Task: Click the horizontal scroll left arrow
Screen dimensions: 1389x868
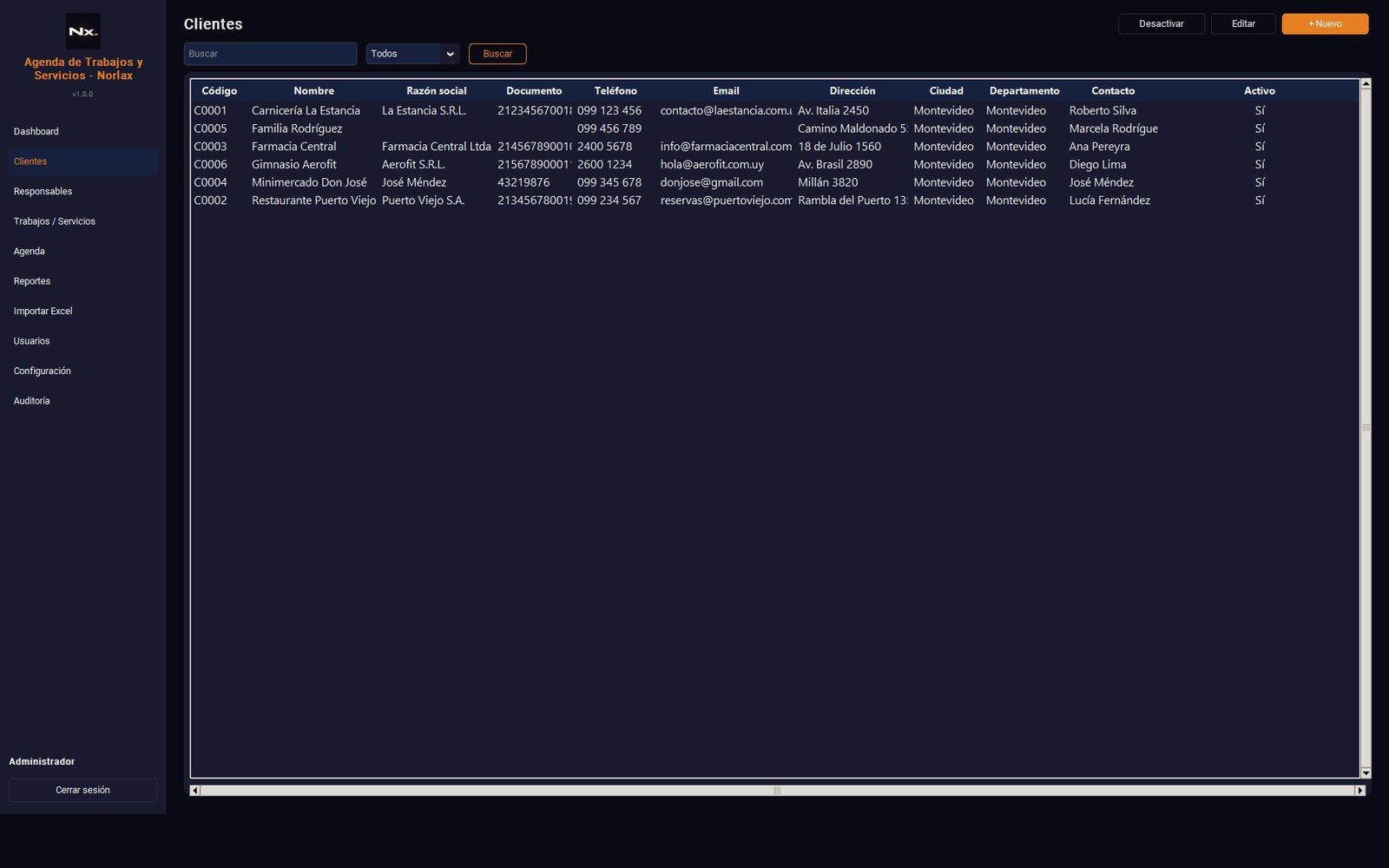Action: [194, 790]
